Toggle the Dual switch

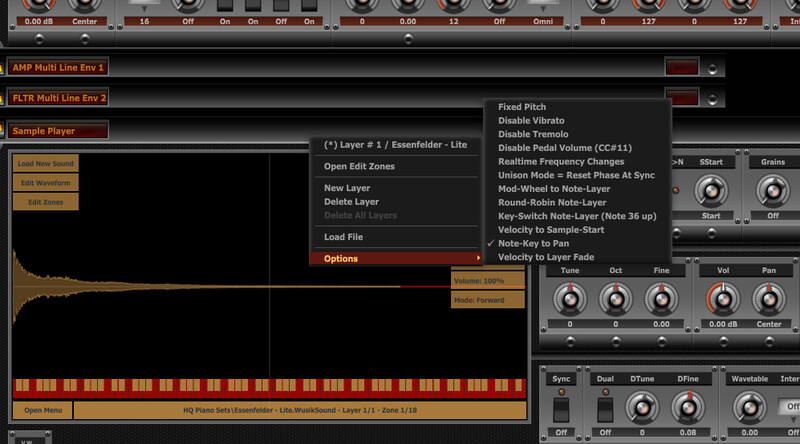point(604,408)
